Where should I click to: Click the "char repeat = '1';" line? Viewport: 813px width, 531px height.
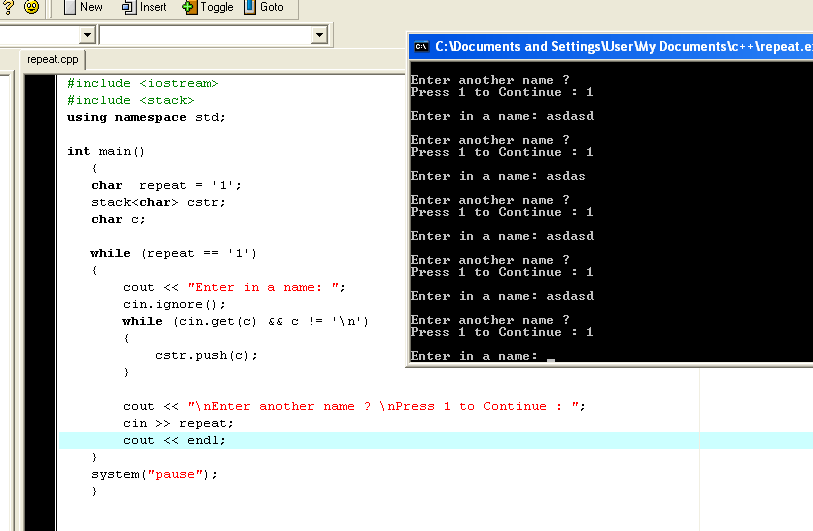[166, 186]
